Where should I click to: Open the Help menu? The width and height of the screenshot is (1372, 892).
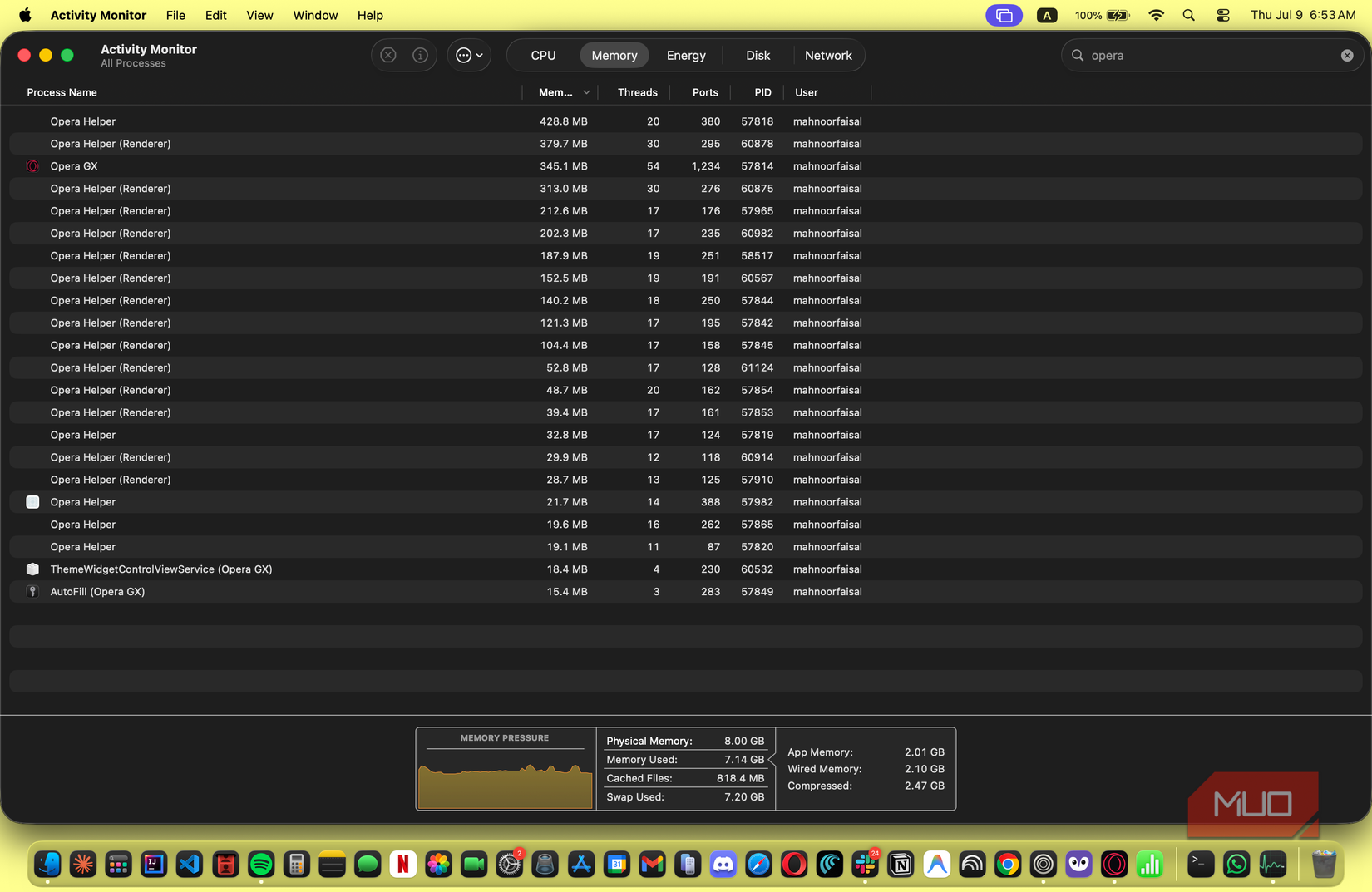(370, 15)
